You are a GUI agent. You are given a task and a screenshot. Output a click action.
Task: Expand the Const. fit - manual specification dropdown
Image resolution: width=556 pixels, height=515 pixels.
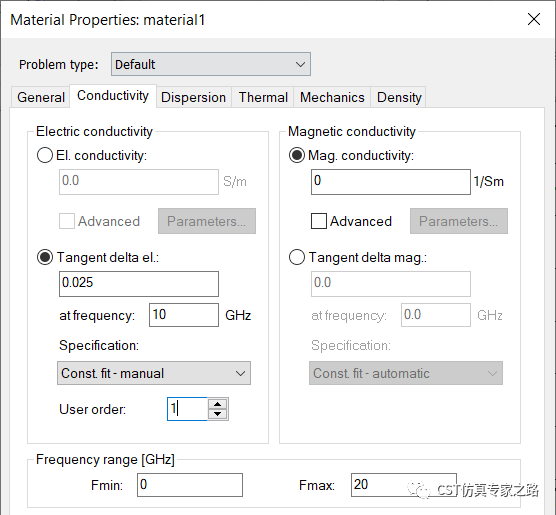154,373
